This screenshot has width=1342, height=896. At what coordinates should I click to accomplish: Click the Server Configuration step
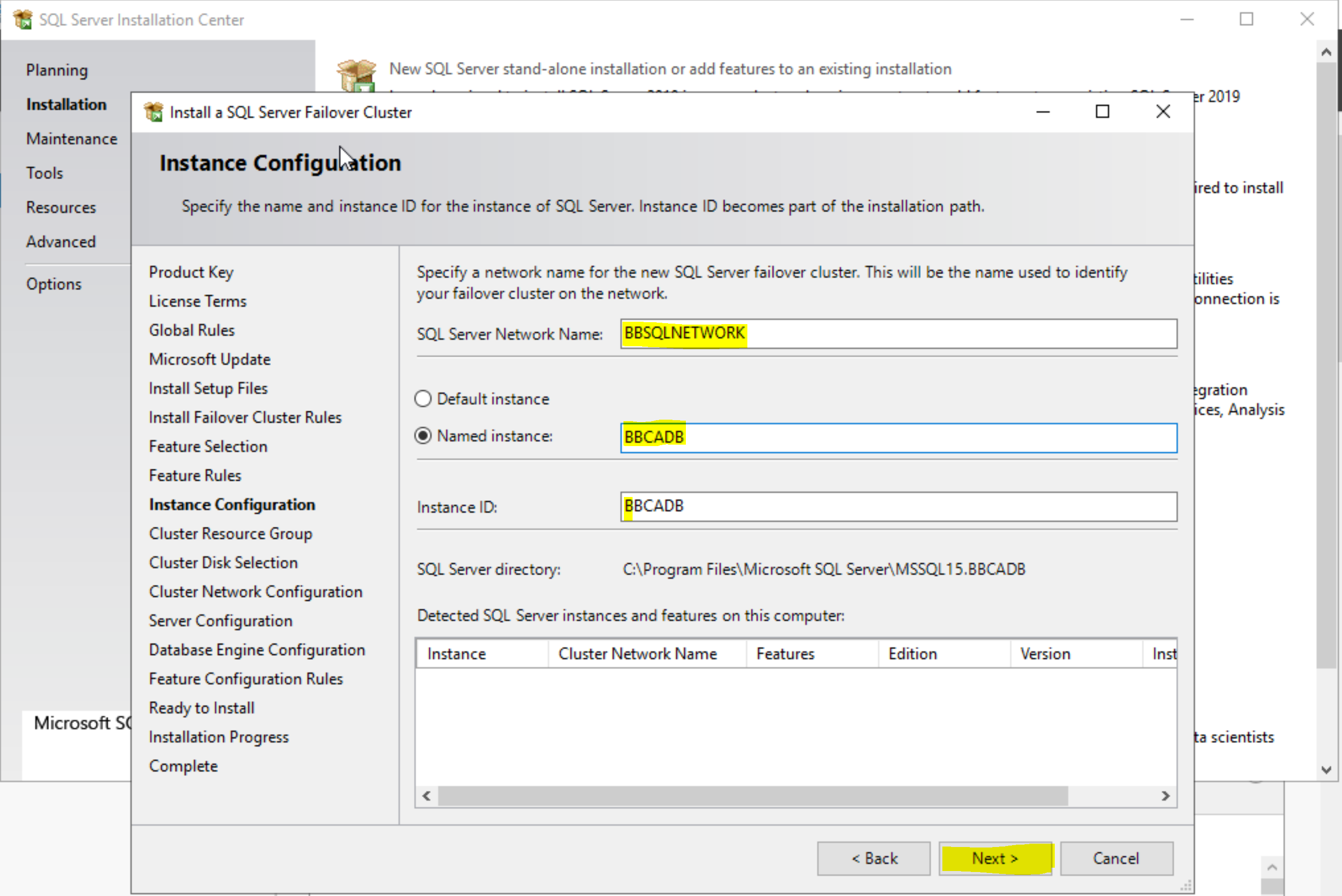click(220, 621)
